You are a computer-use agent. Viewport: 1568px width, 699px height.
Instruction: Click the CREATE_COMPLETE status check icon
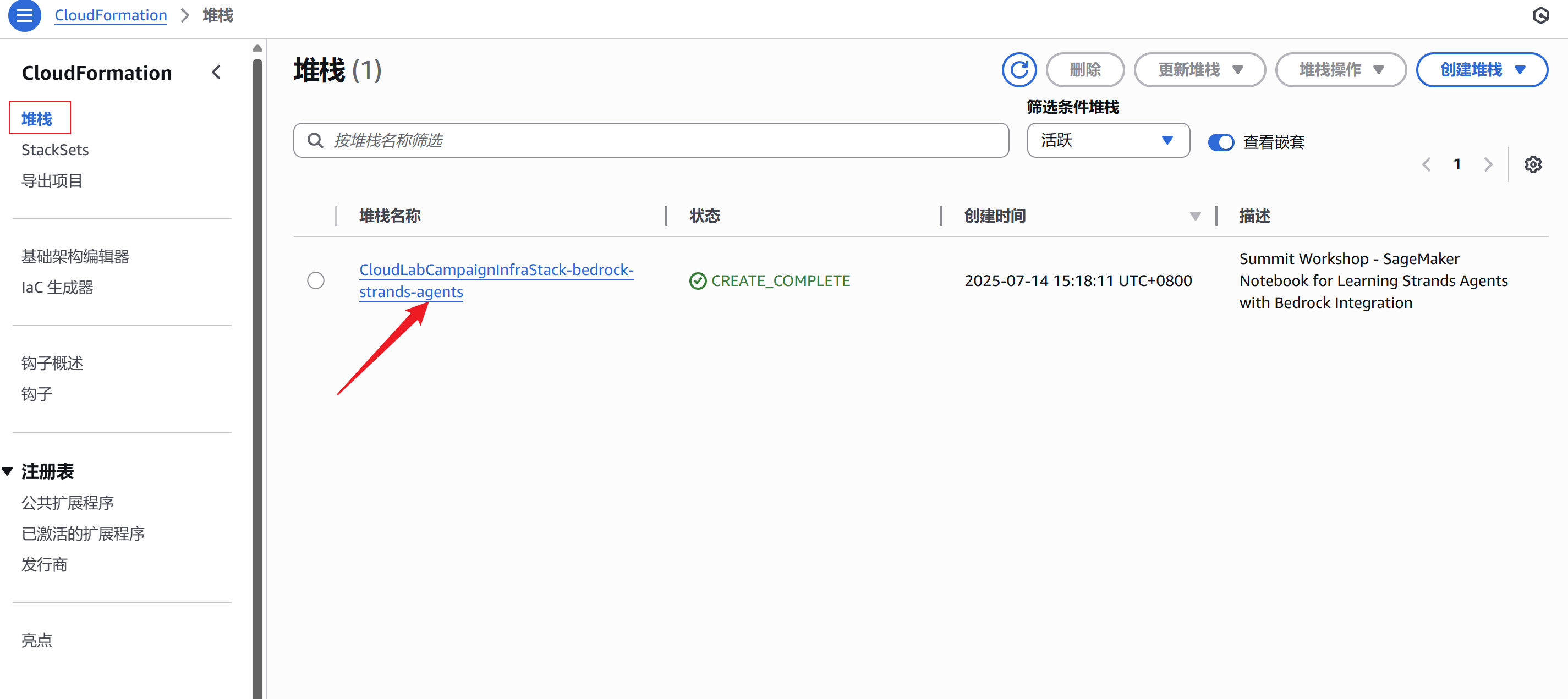coord(698,280)
